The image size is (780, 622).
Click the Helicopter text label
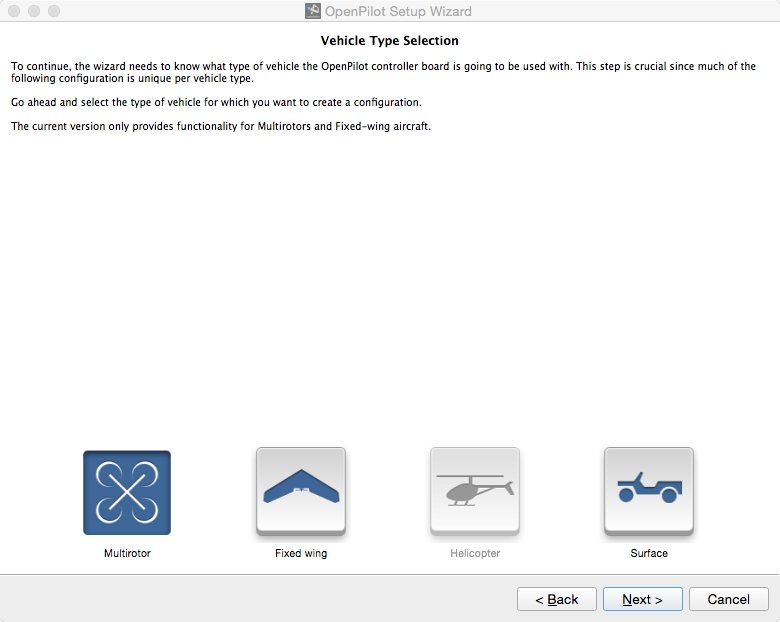pos(475,553)
